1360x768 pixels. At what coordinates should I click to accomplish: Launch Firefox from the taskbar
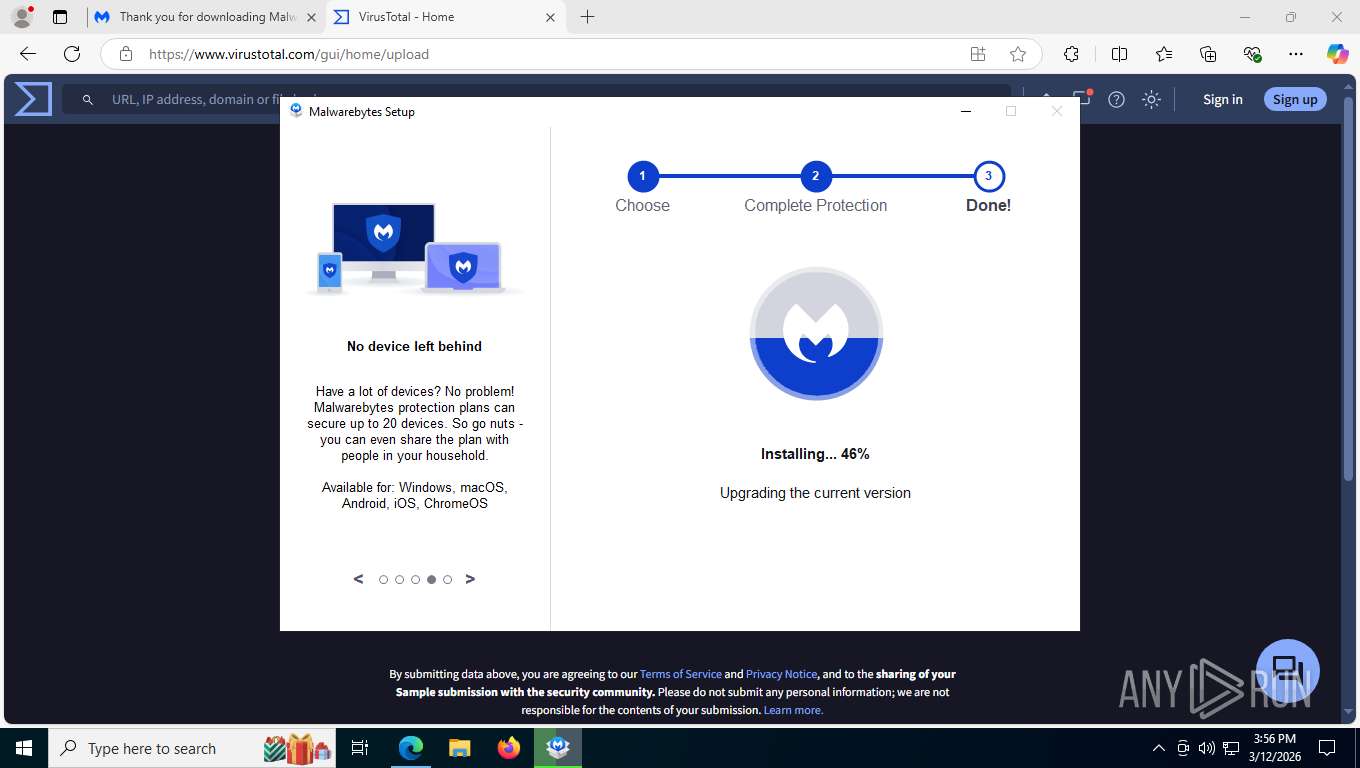point(509,748)
